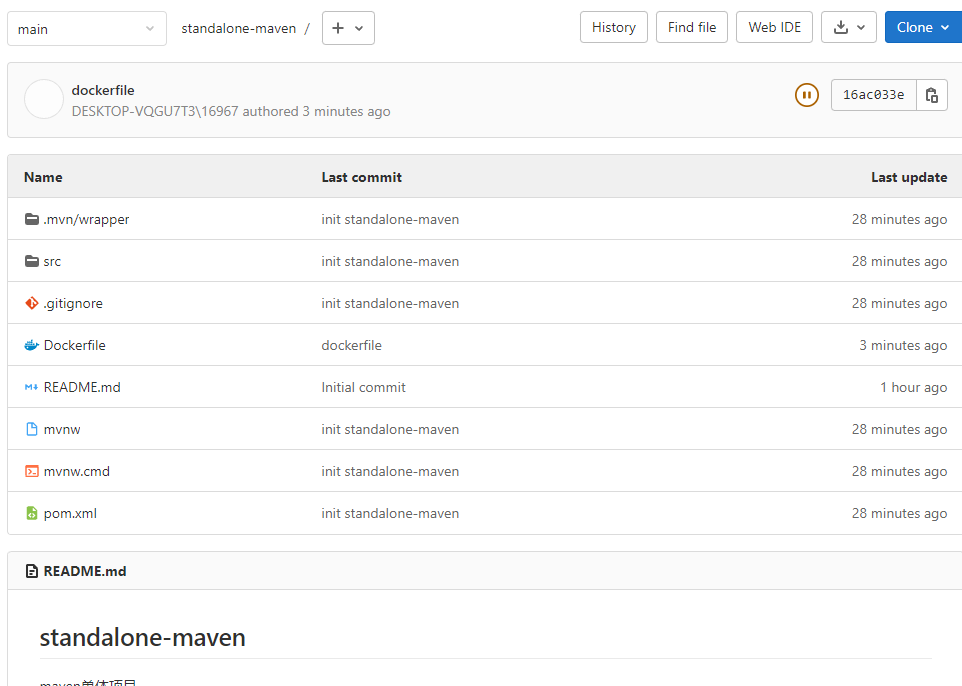Click the '1 hour ago' update time
Image resolution: width=962 pixels, height=686 pixels.
coord(914,387)
